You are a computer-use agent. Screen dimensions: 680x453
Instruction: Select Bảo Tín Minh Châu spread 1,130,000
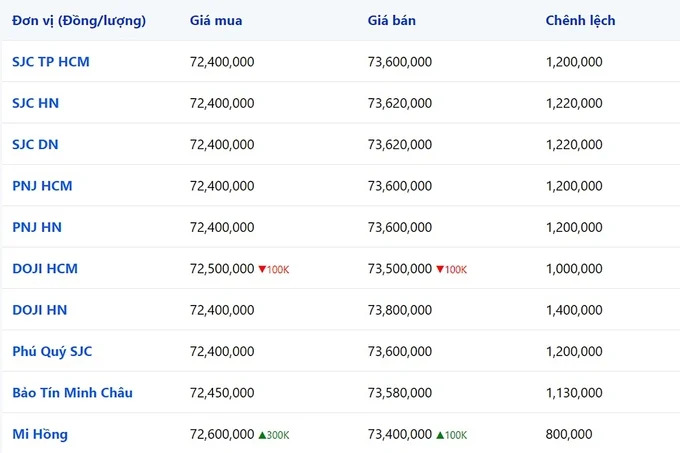coord(574,393)
